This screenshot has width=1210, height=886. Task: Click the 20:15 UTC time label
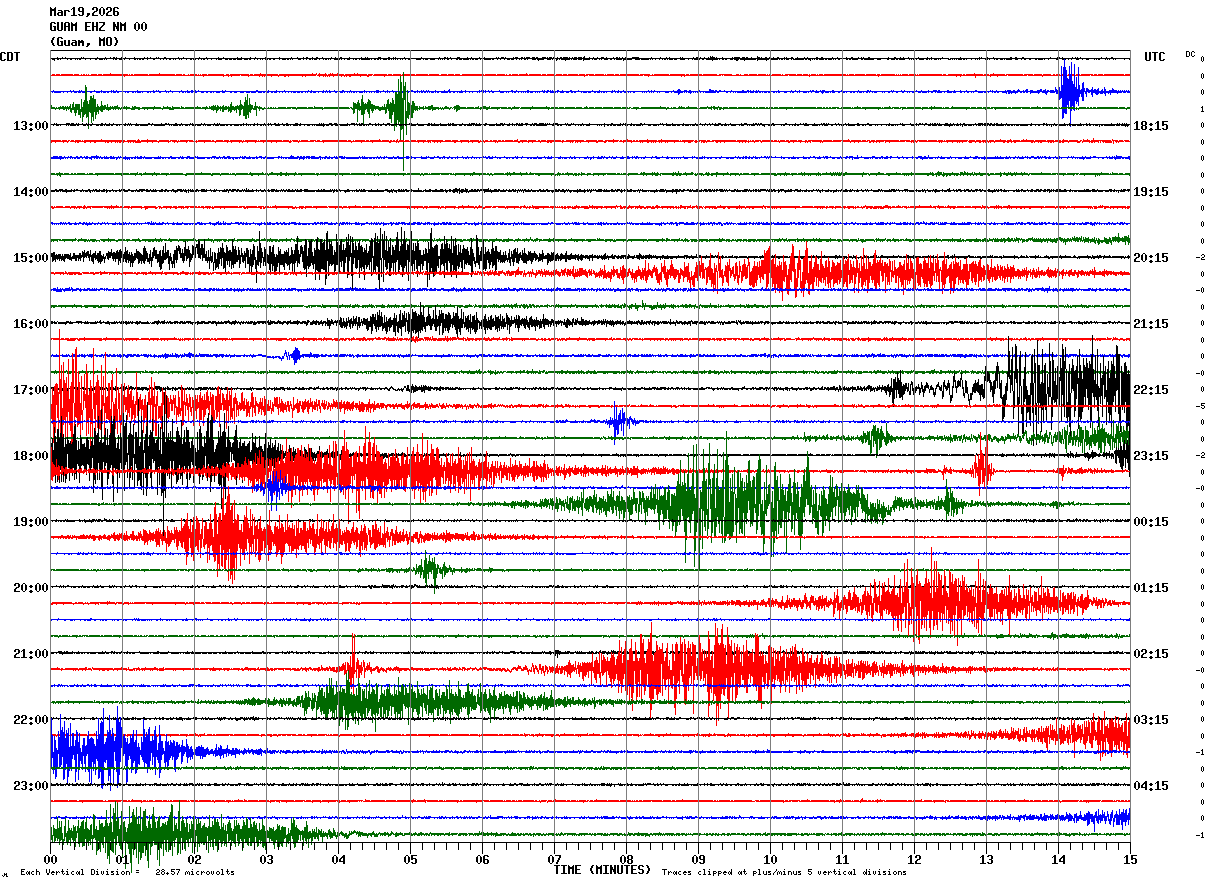point(1151,258)
